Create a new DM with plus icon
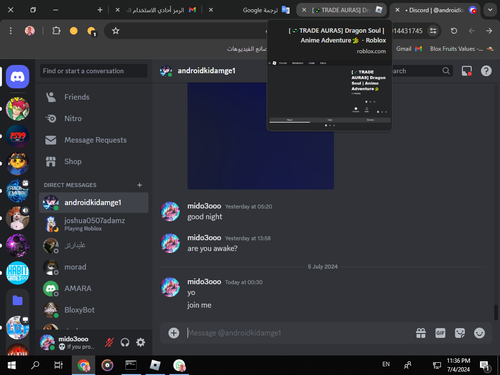Viewport: 500px width, 375px height. point(139,185)
